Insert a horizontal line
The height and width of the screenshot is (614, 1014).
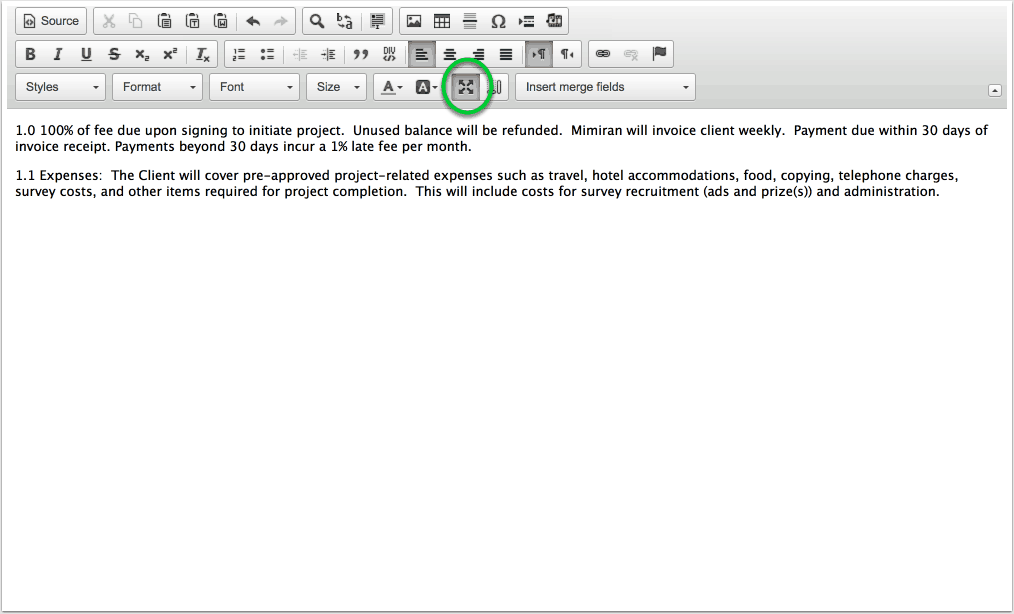[x=469, y=21]
